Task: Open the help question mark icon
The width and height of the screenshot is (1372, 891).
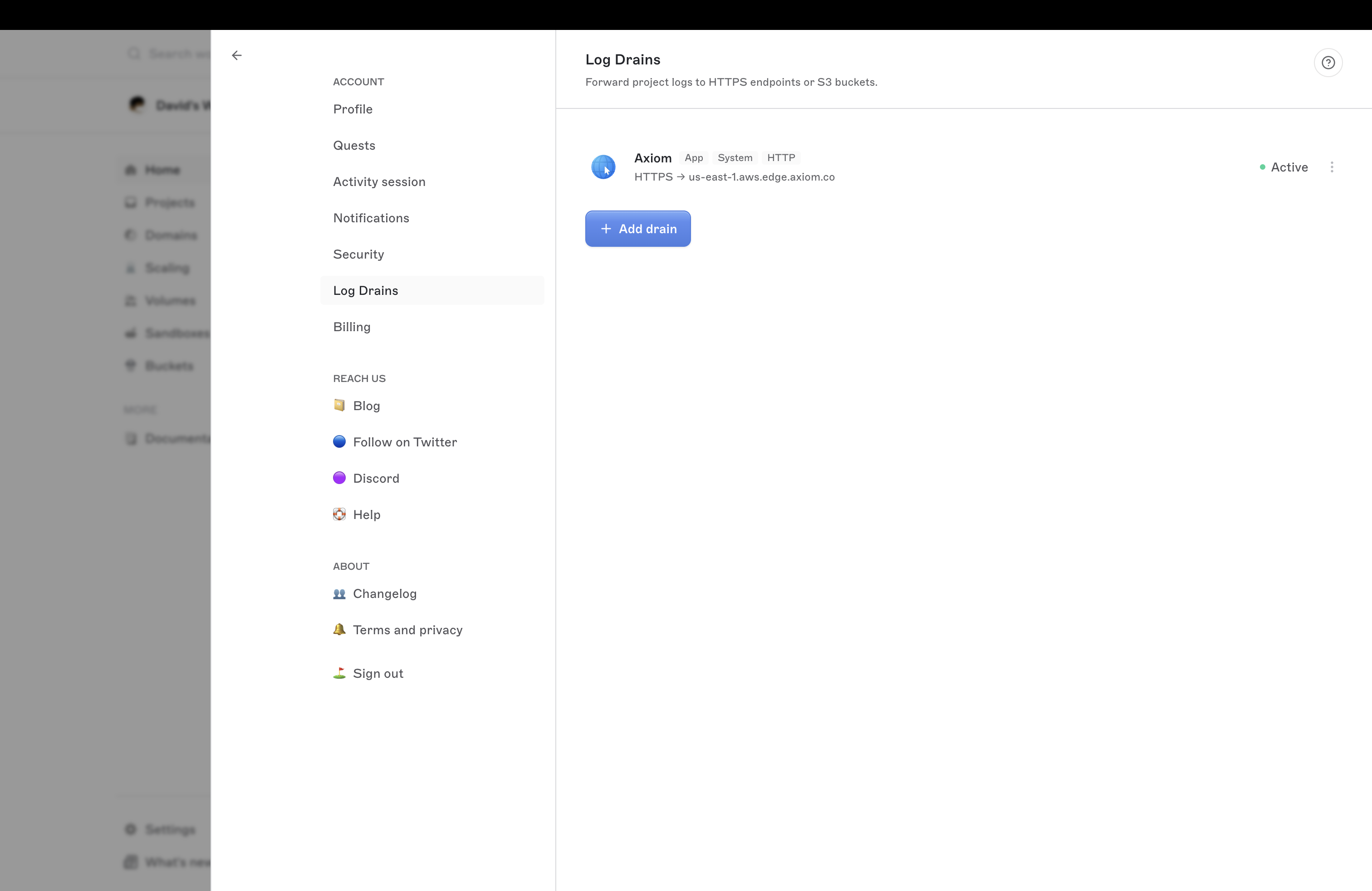Action: point(1328,62)
